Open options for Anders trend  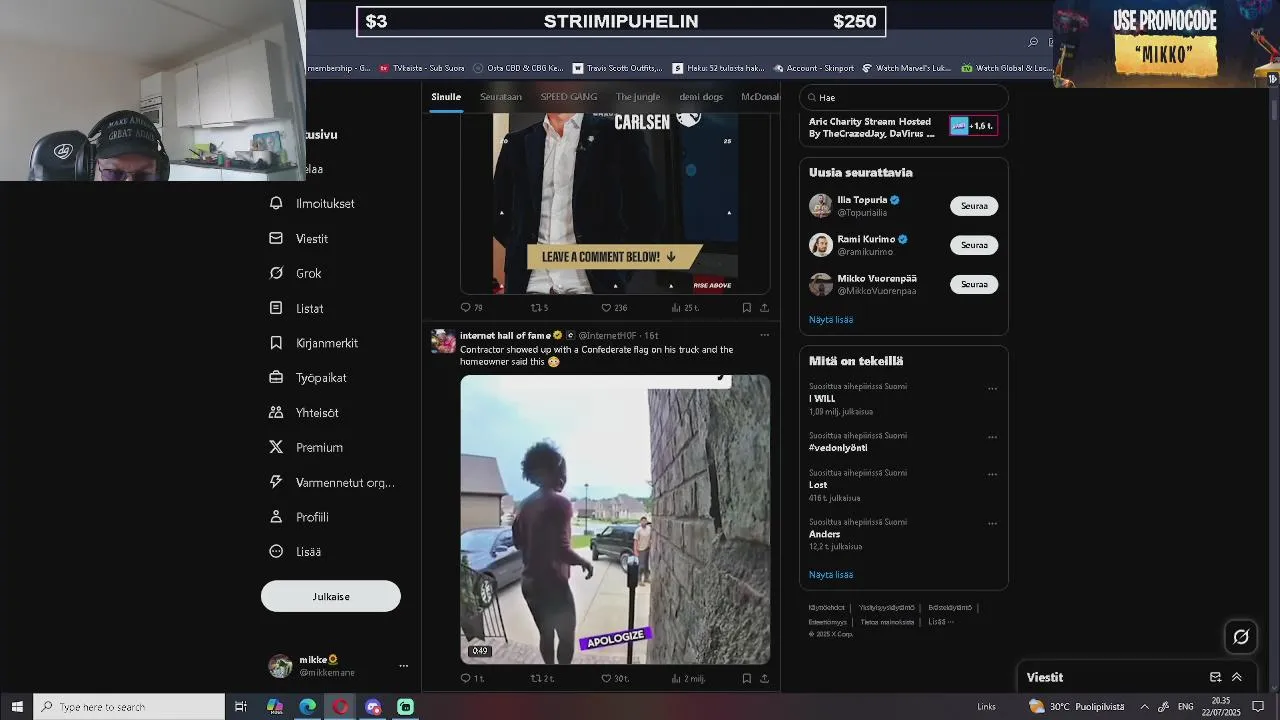[992, 523]
